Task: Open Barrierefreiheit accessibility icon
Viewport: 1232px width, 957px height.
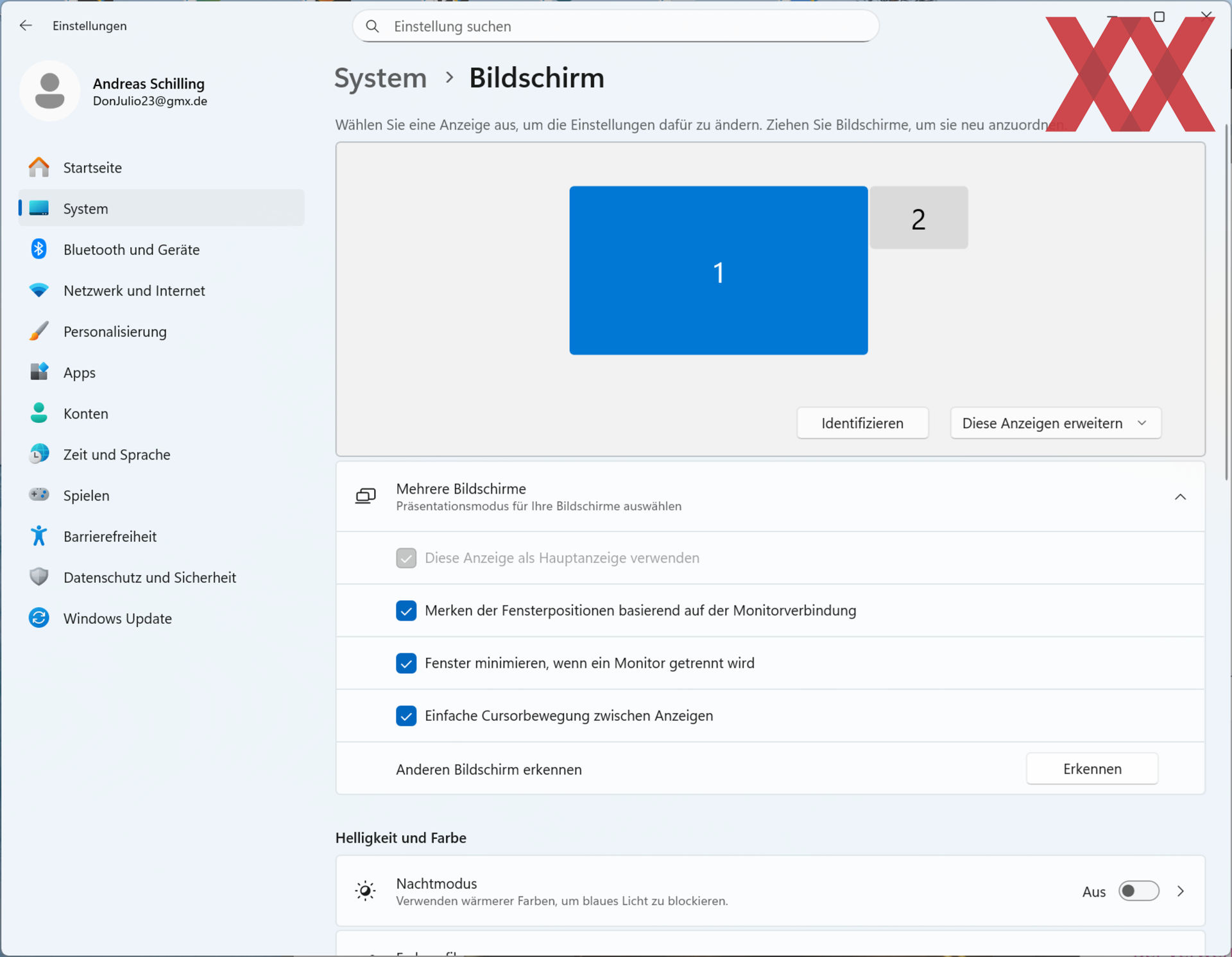Action: [x=39, y=536]
